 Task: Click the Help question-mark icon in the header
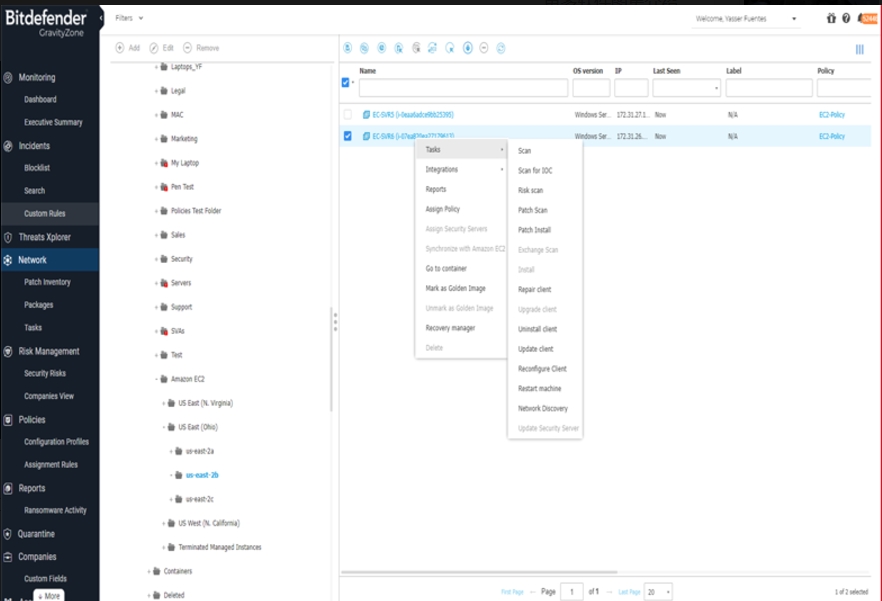tap(845, 18)
